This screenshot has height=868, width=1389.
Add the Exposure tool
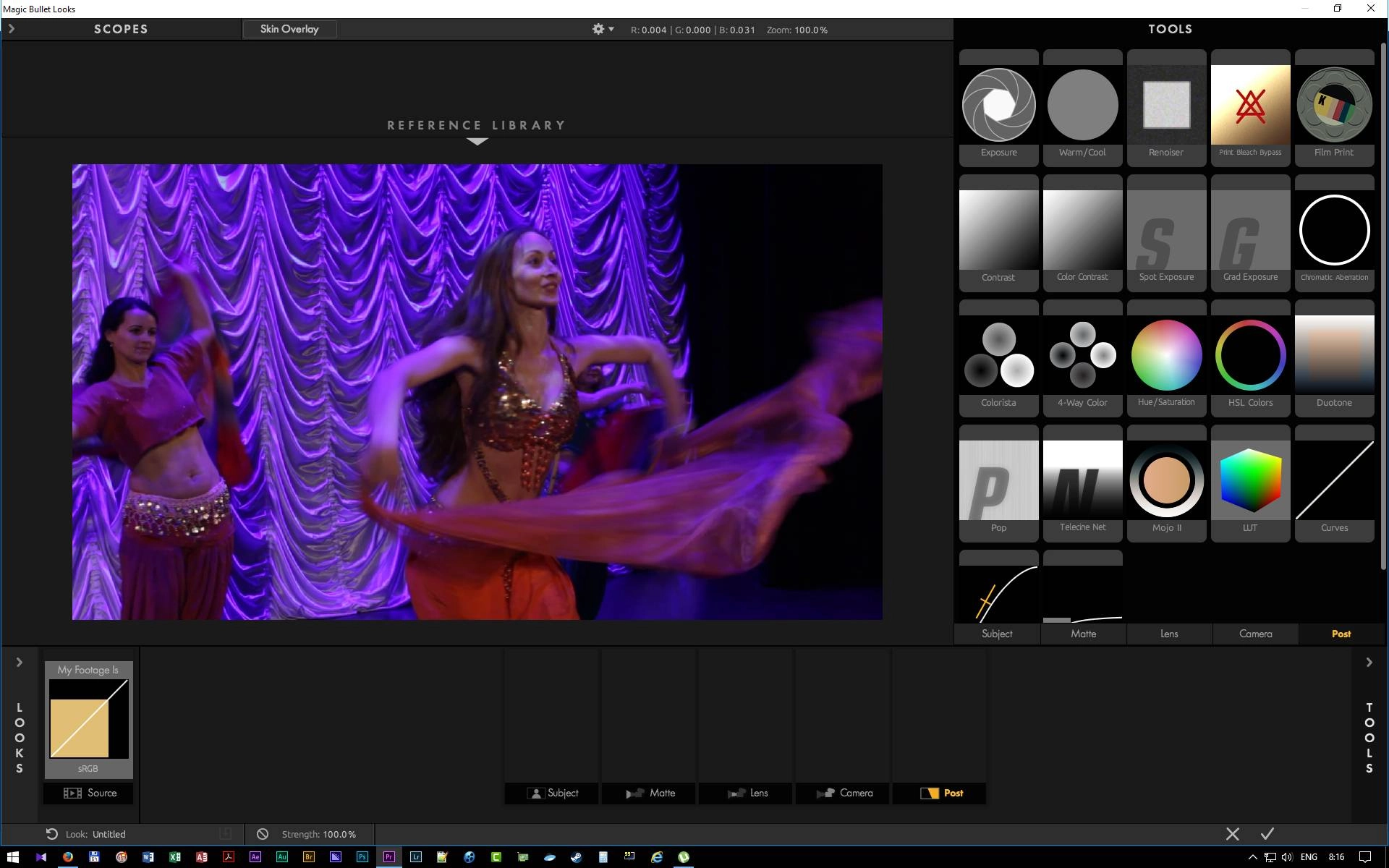(998, 109)
